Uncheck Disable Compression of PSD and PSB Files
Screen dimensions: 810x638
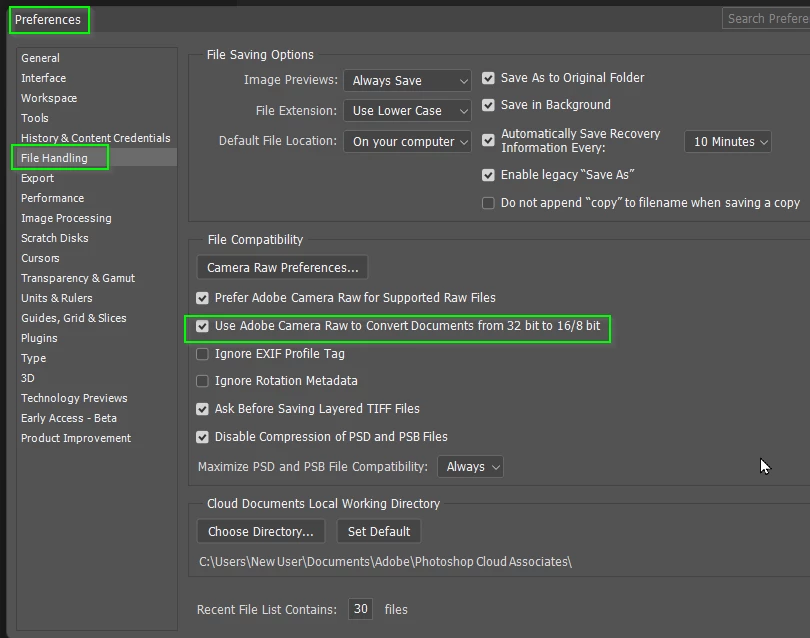(x=202, y=437)
